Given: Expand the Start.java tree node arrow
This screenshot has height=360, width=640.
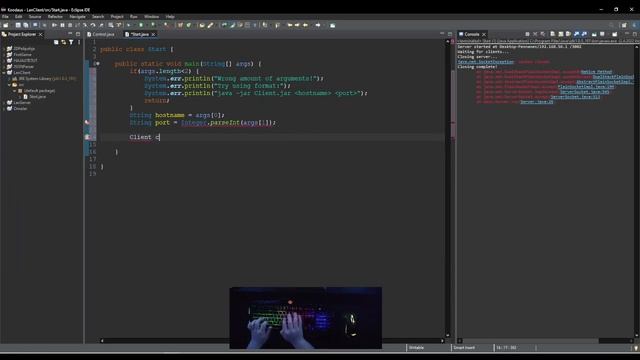Looking at the screenshot, I should [x=20, y=97].
